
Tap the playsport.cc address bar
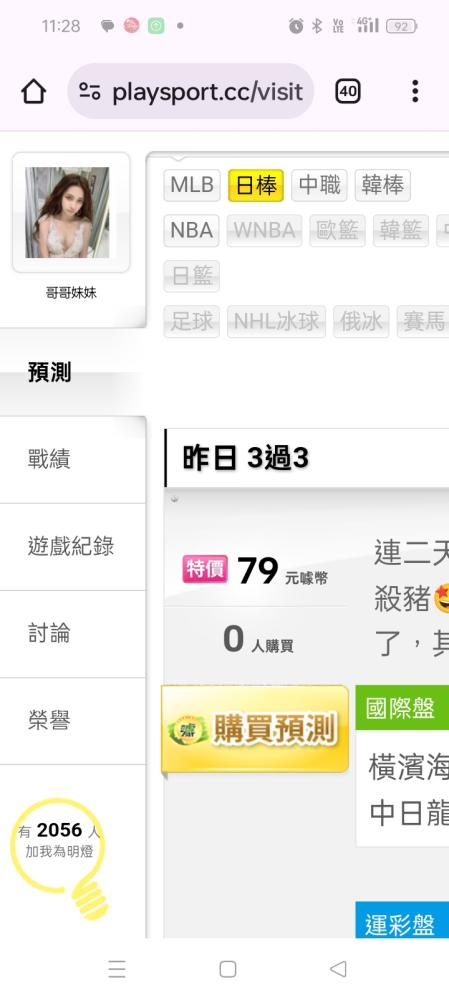click(191, 91)
